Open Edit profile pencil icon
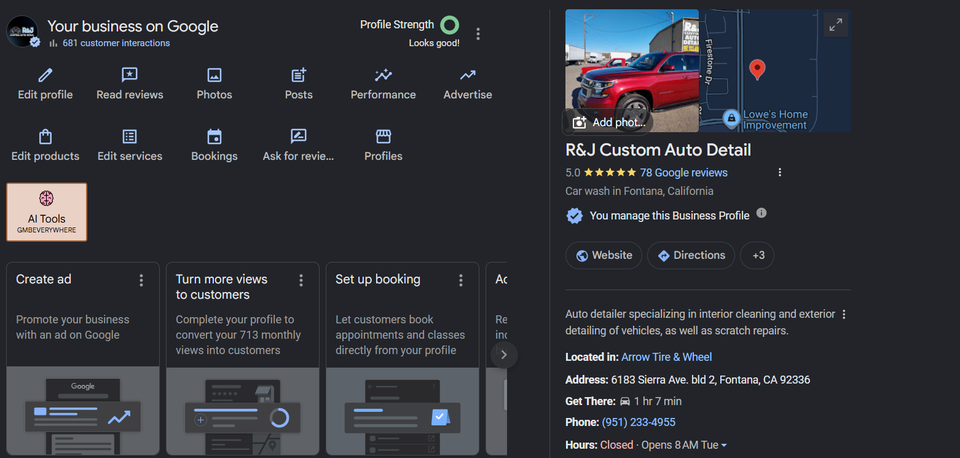960x458 pixels. [45, 75]
